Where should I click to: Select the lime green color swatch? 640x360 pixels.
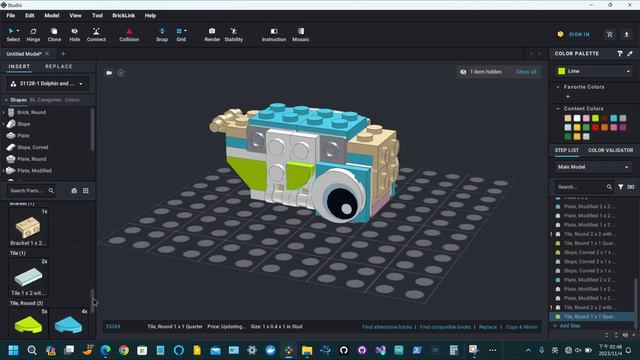(595, 118)
